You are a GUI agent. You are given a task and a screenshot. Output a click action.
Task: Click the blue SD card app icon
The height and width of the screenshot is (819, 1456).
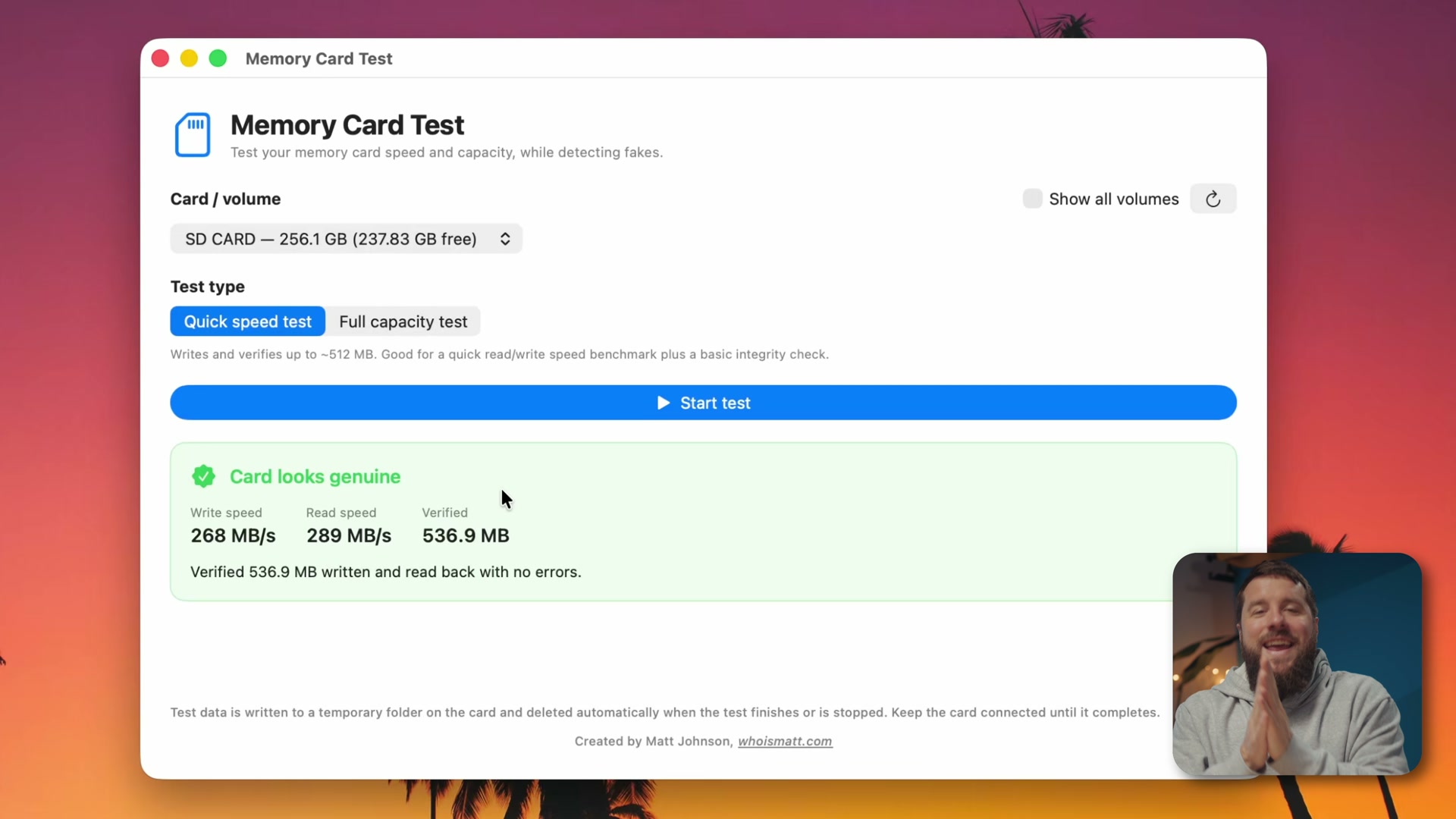click(x=193, y=135)
